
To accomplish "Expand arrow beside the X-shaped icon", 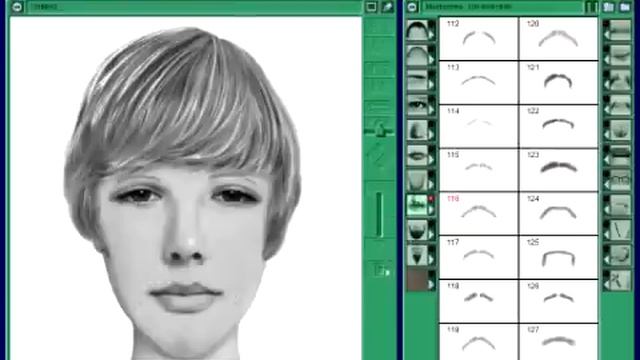I will point(607,285).
